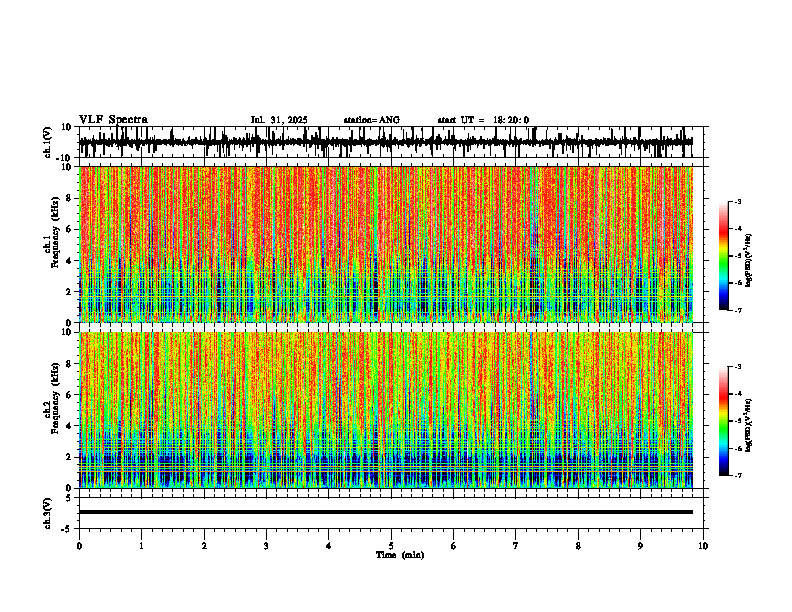792x612 pixels.
Task: Click the '3' tick label on time axis
Action: pos(266,546)
